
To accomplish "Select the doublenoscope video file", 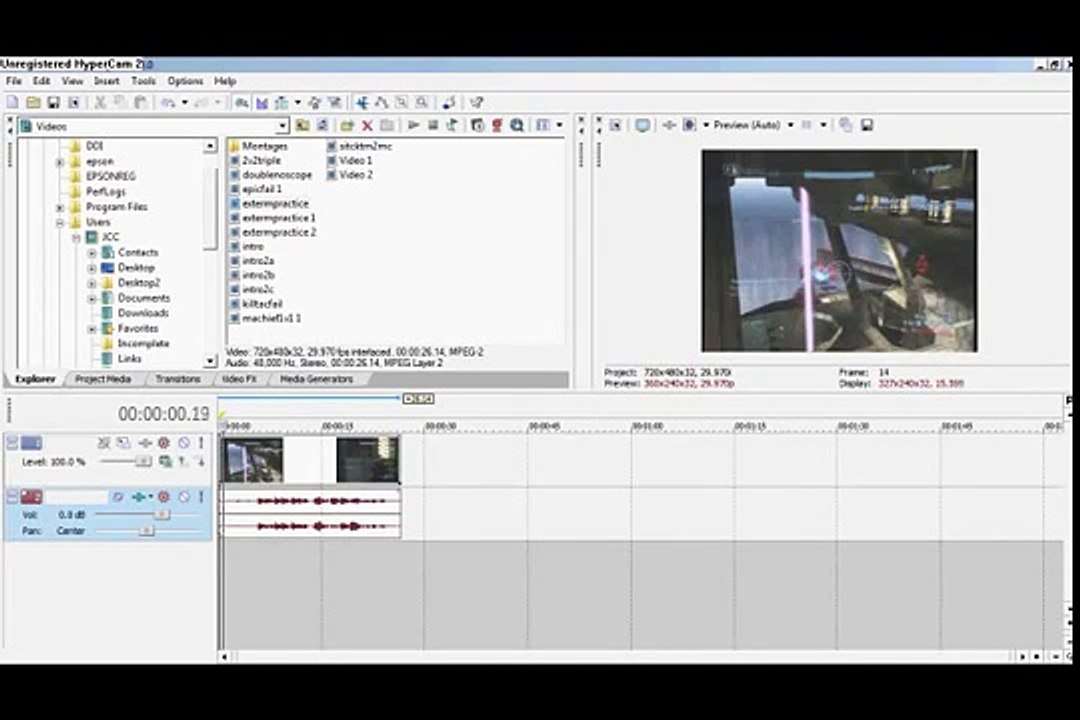I will pyautogui.click(x=277, y=175).
